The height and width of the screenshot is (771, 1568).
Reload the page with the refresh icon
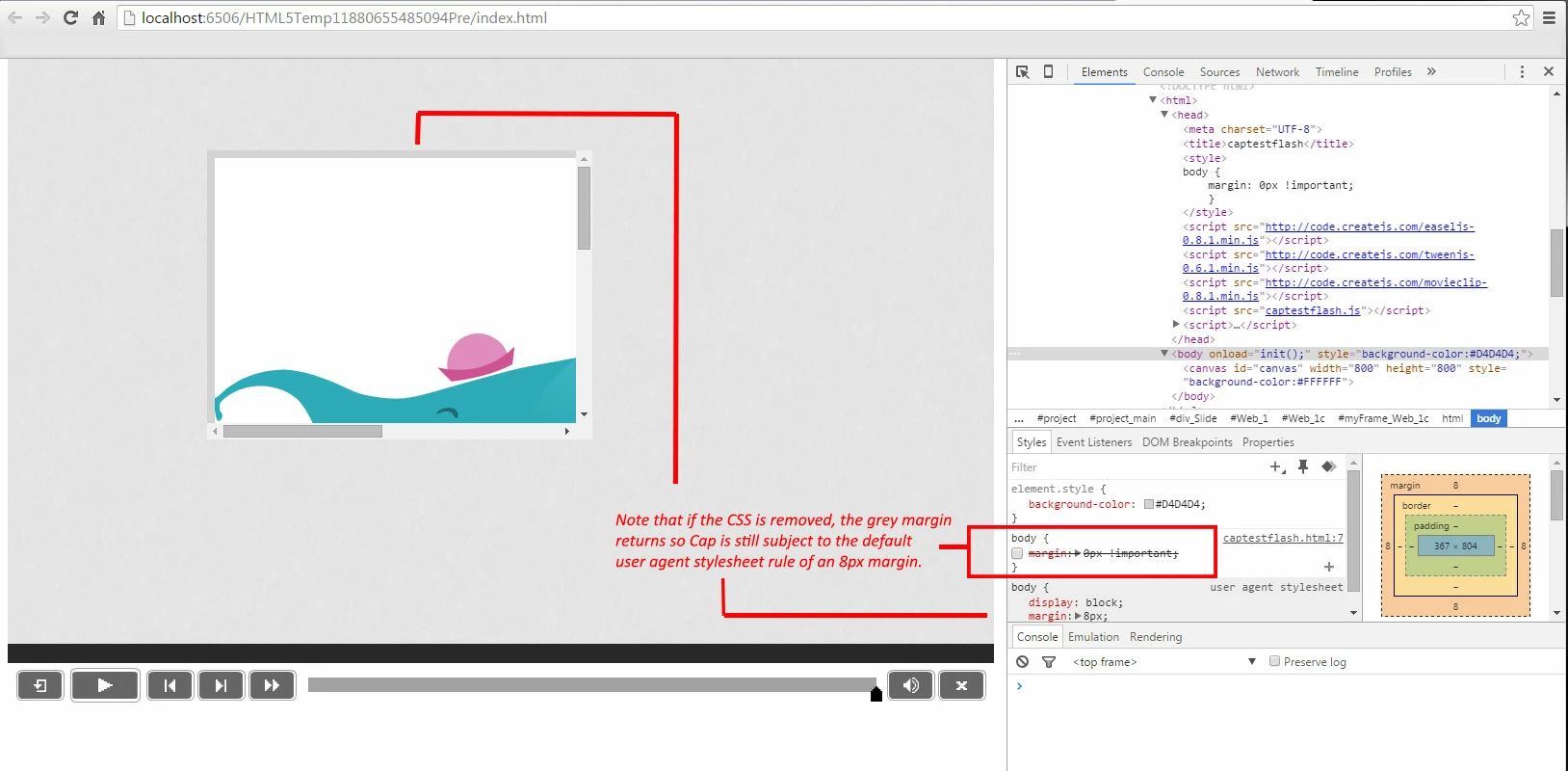click(70, 17)
